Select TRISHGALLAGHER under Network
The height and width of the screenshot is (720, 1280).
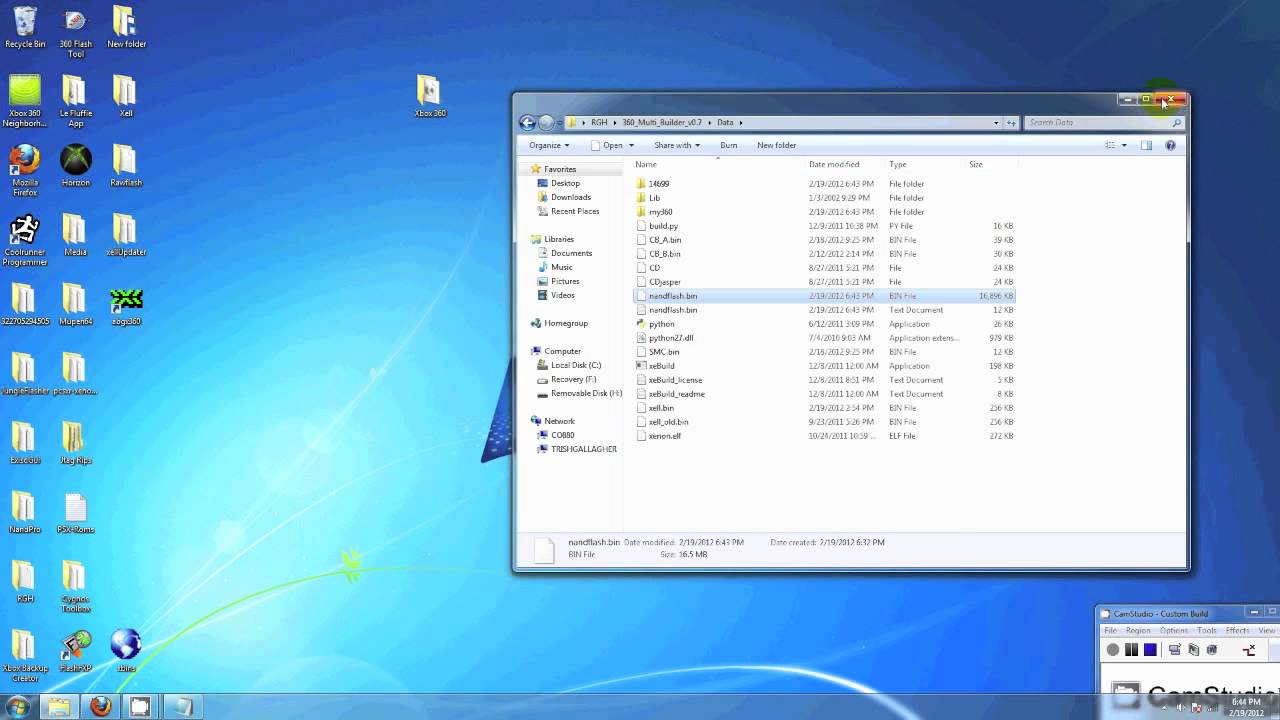[578, 449]
